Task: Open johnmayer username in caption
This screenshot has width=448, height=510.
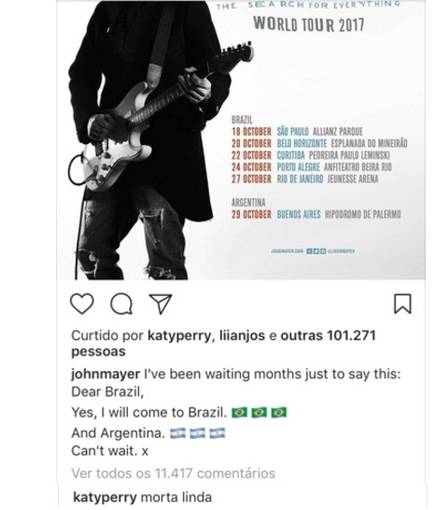Action: click(x=105, y=374)
